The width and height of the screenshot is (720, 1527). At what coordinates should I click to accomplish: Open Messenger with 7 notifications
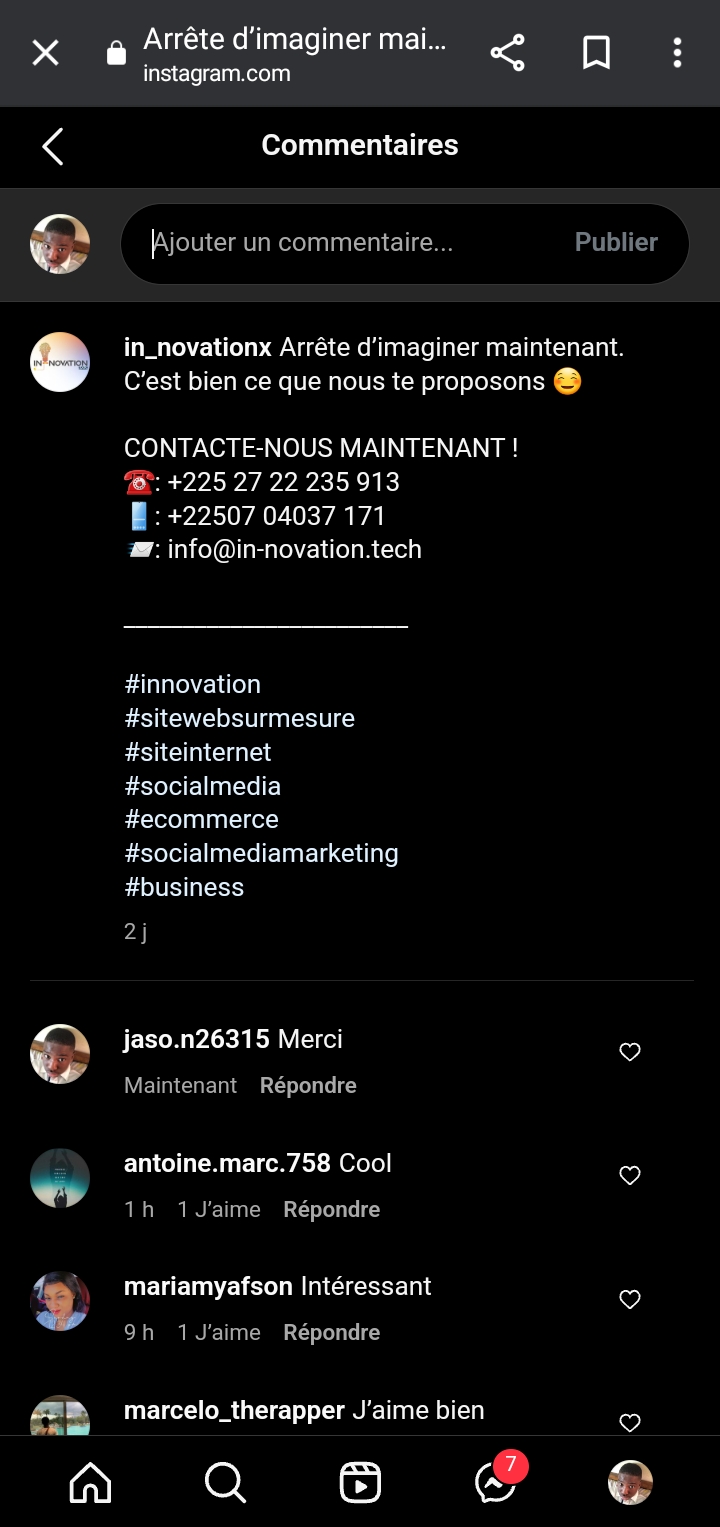(x=496, y=1483)
